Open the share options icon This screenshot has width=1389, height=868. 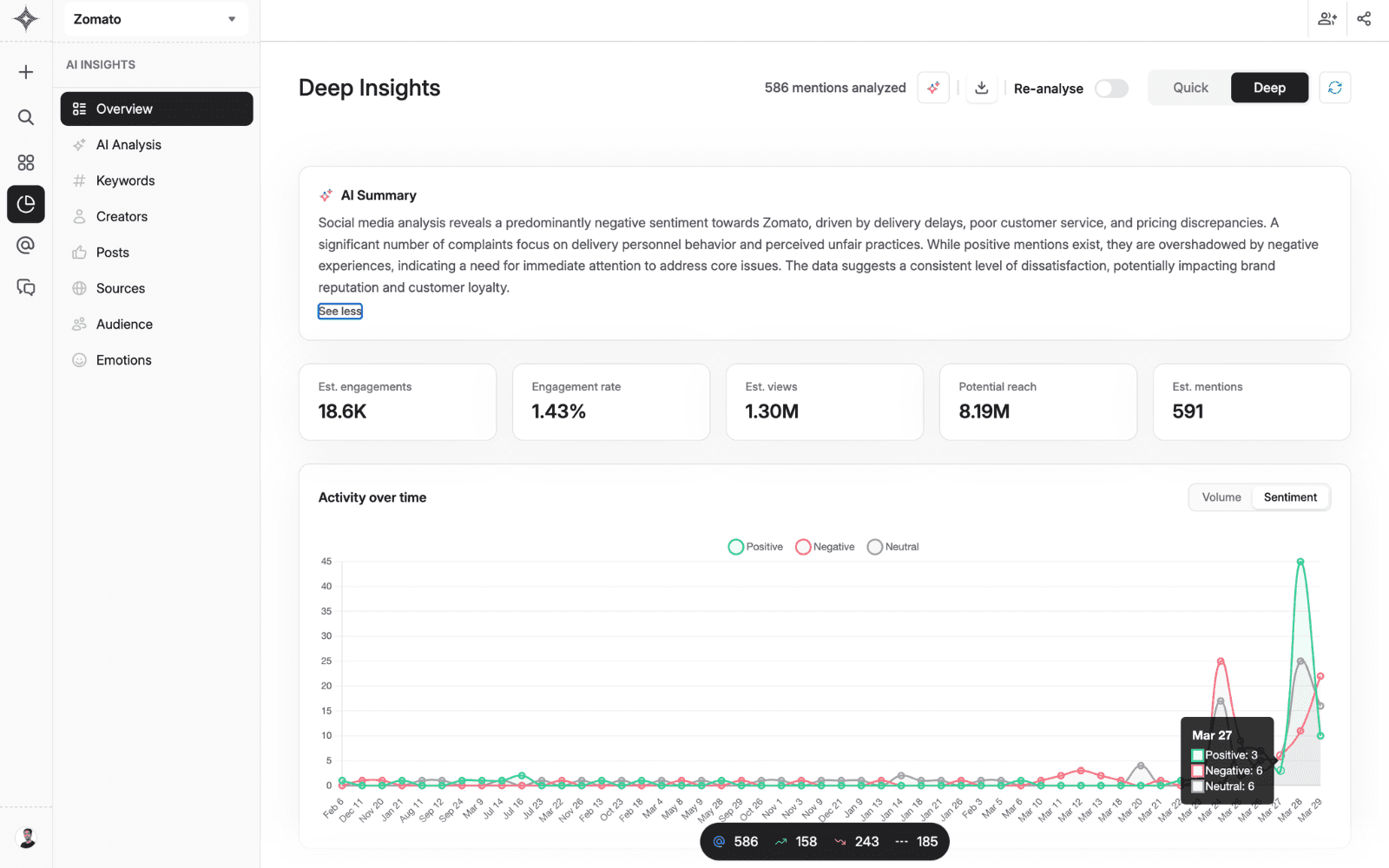1364,18
